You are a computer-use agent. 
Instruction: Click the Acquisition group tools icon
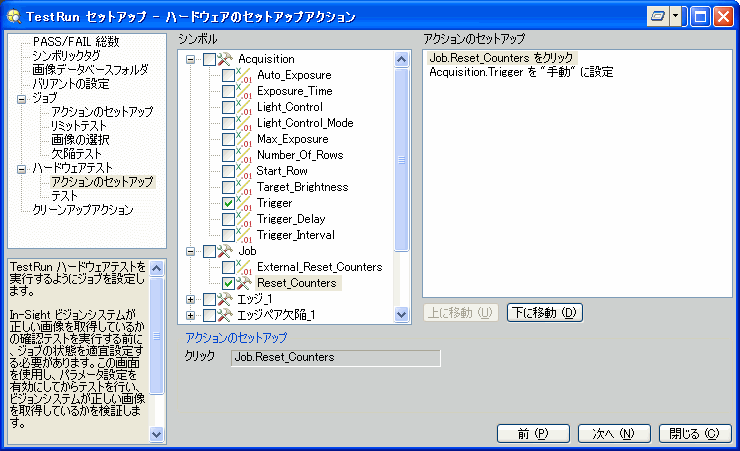tap(225, 60)
